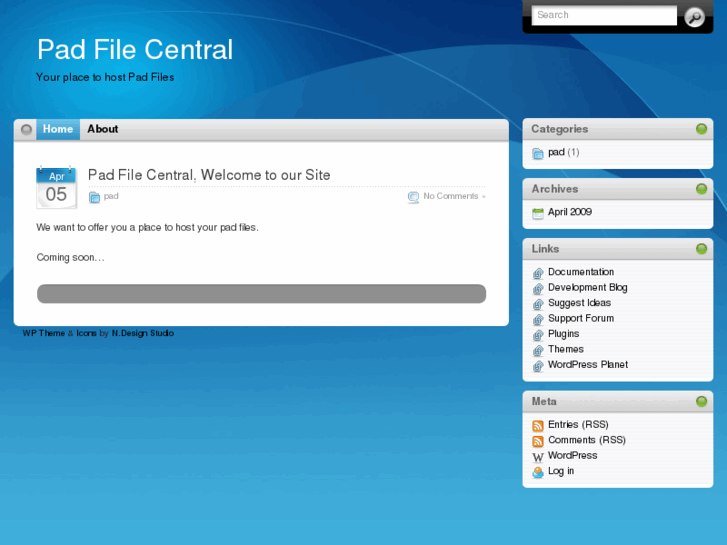Open the pad category link under post title
Screen dimensions: 727x545
point(111,196)
